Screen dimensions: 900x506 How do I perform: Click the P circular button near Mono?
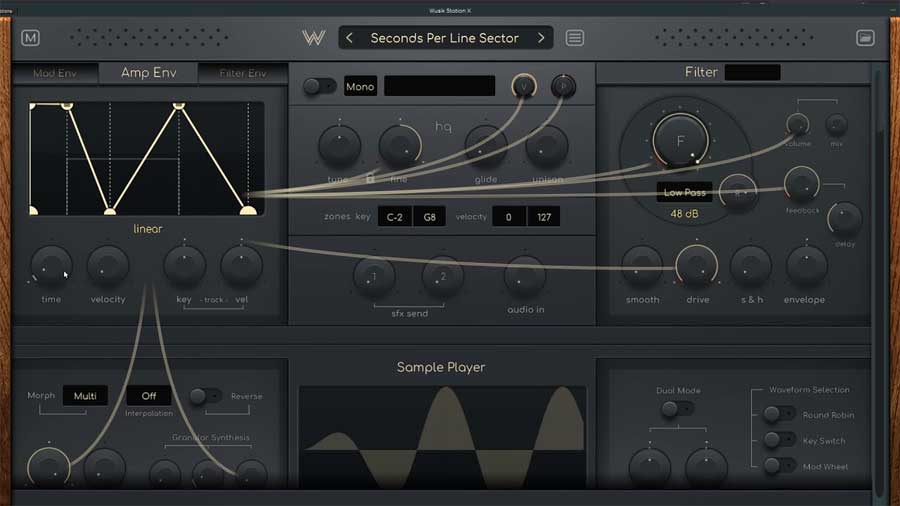[563, 87]
